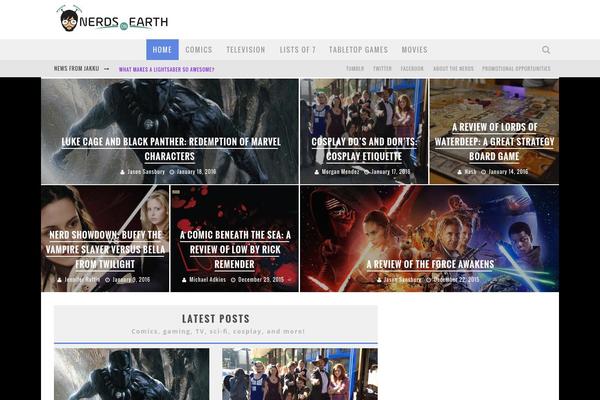This screenshot has width=600, height=400.
Task: Select the Home tab
Action: pos(162,50)
